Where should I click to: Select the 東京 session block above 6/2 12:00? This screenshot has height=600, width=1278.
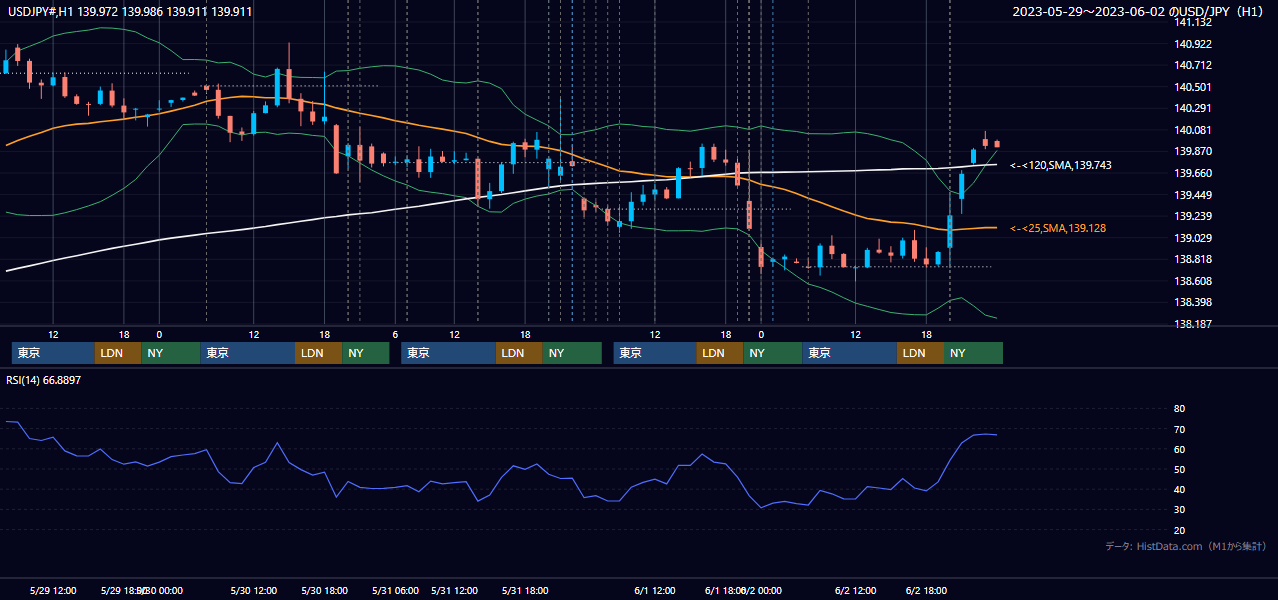(849, 353)
